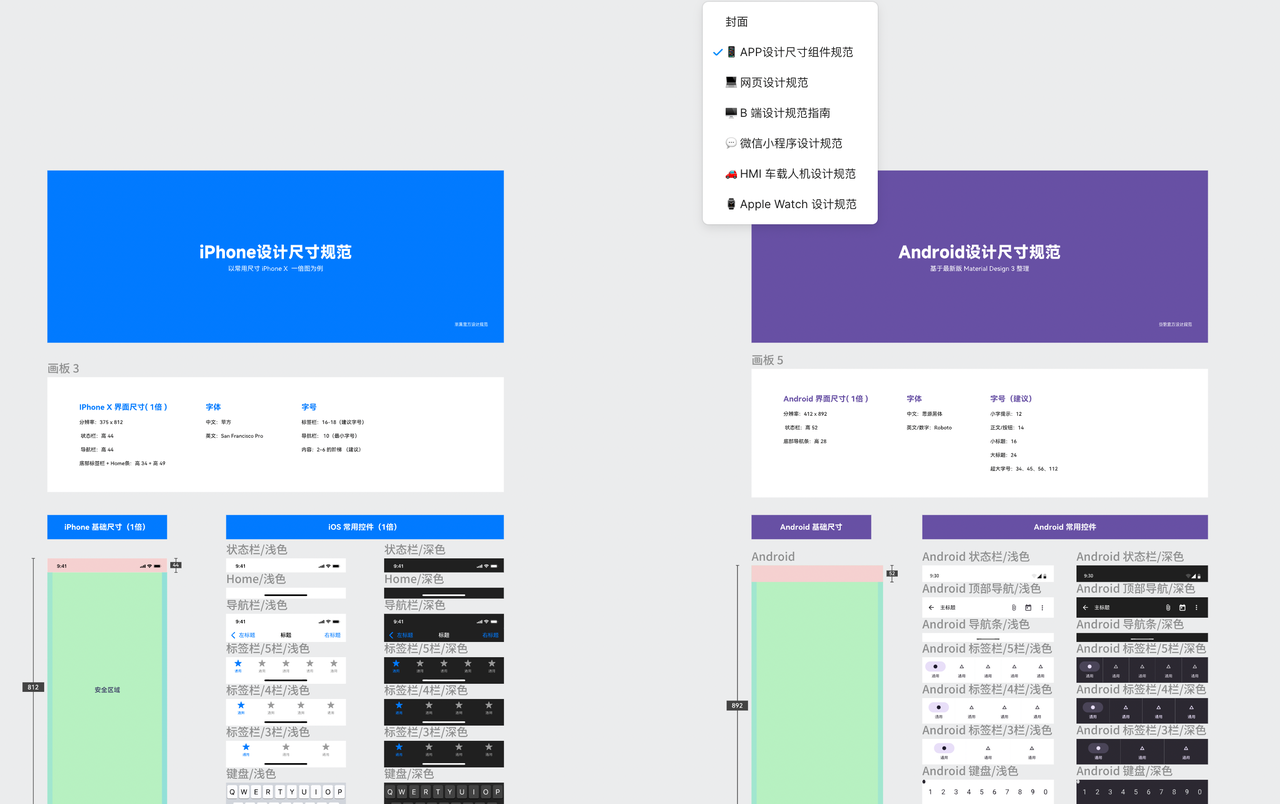This screenshot has height=804, width=1280.
Task: Open the B 端设计规范指南 page
Action: (790, 113)
